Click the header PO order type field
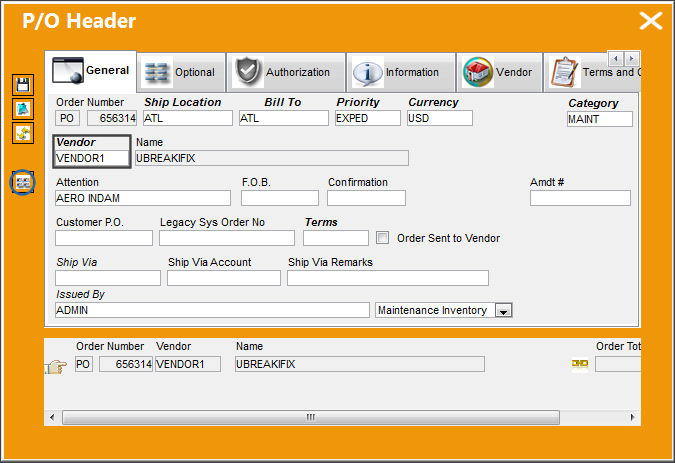675x463 pixels. point(68,118)
